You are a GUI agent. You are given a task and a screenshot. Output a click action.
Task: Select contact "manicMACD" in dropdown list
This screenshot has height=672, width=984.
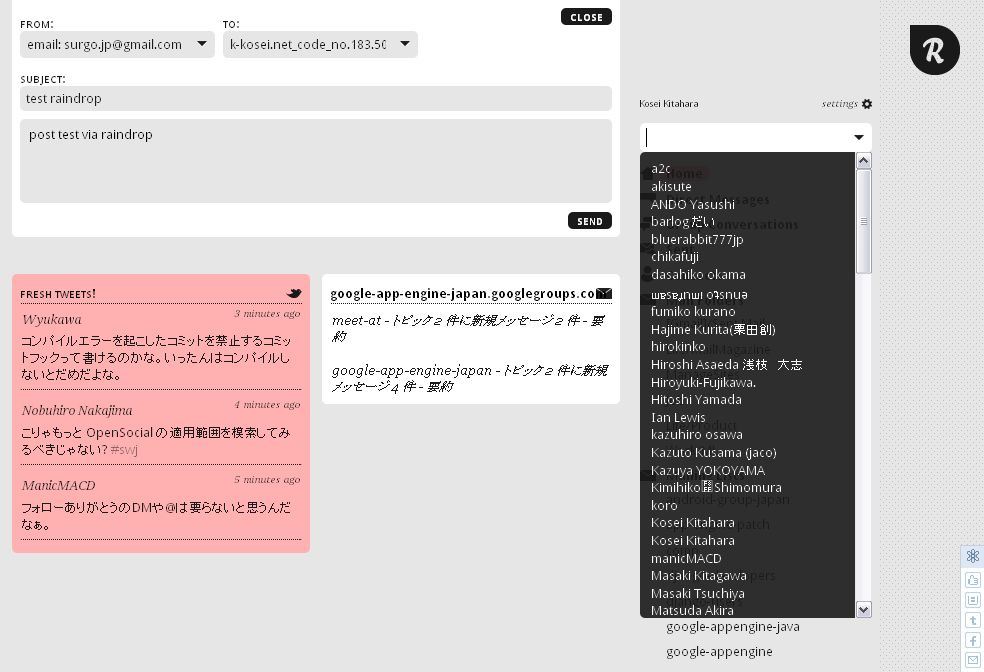(x=686, y=558)
